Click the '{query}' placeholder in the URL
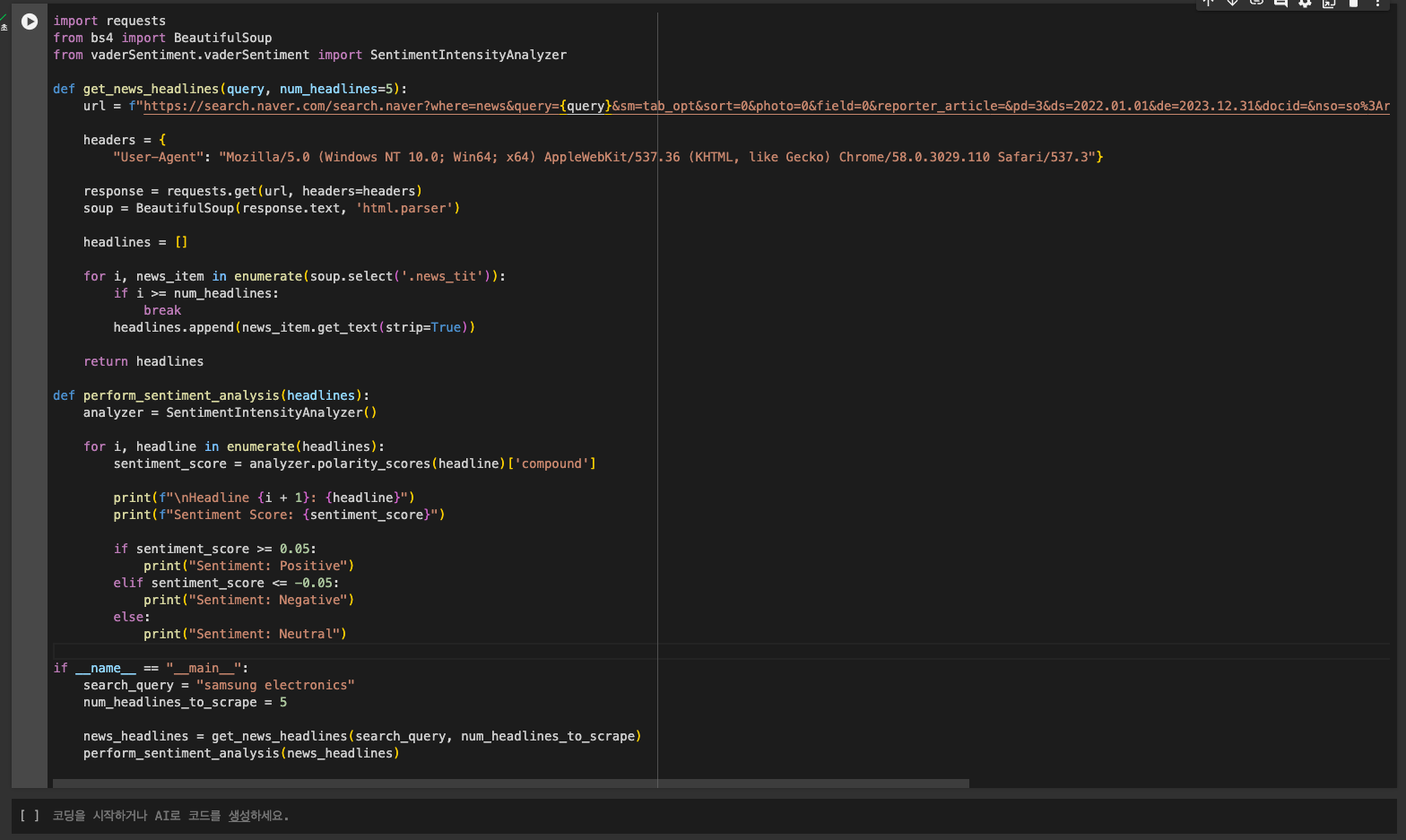Viewport: 1406px width, 840px height. (586, 106)
